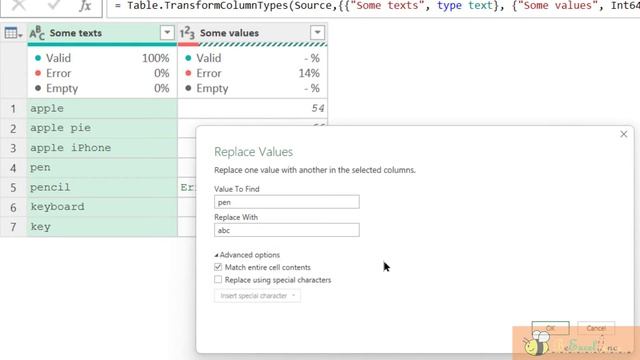640x360 pixels.
Task: Open the Insert special character dropdown
Action: click(x=258, y=296)
